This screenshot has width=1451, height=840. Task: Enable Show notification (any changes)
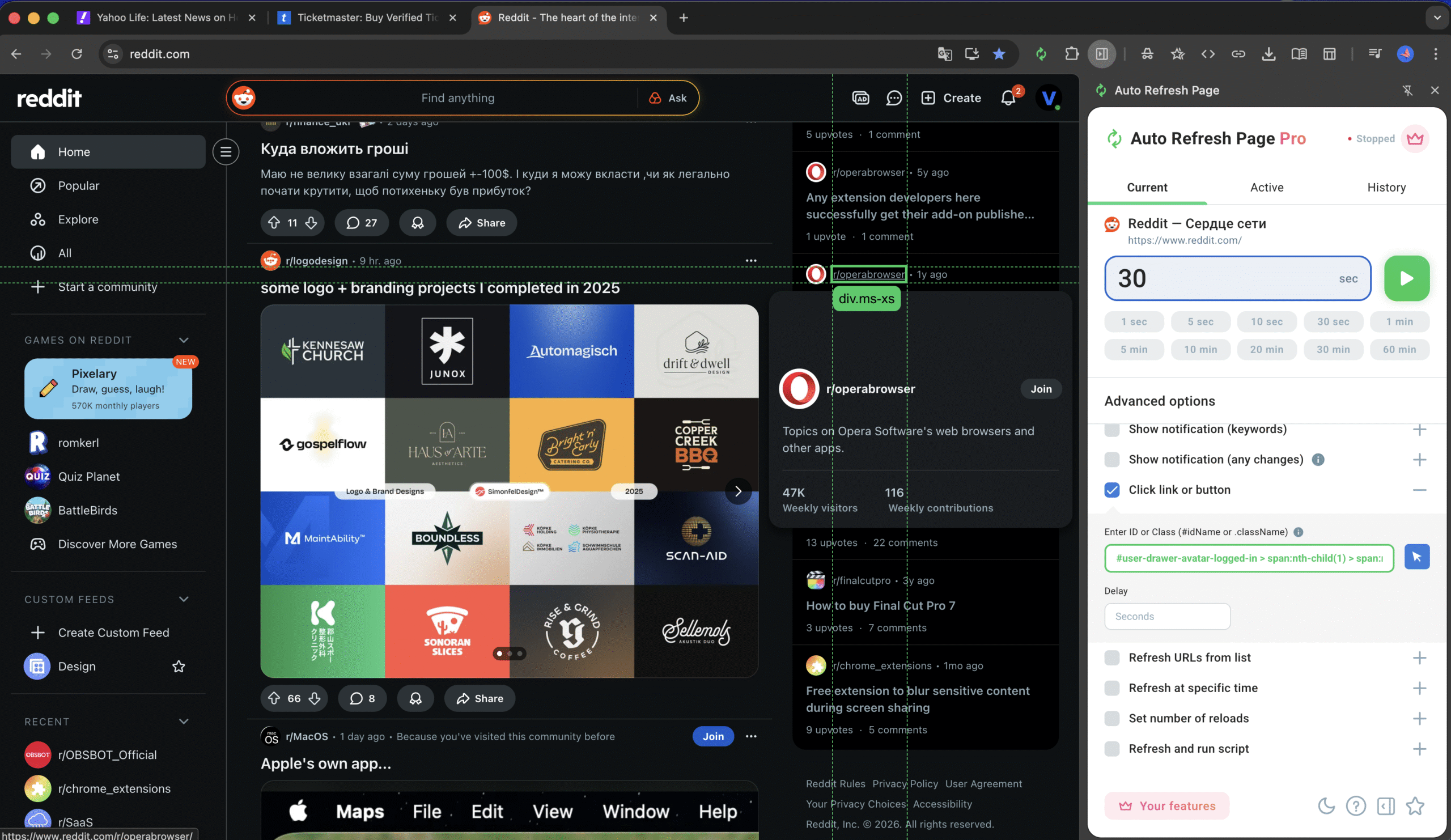point(1113,459)
